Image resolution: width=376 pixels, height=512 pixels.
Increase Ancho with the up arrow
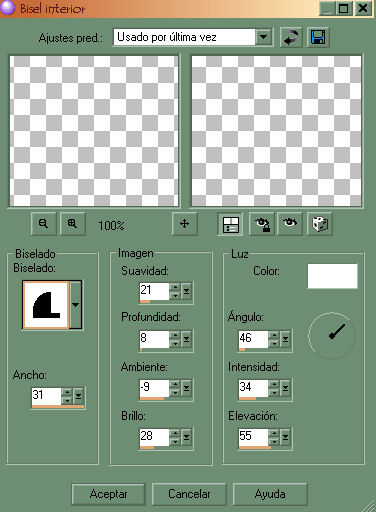click(x=67, y=392)
